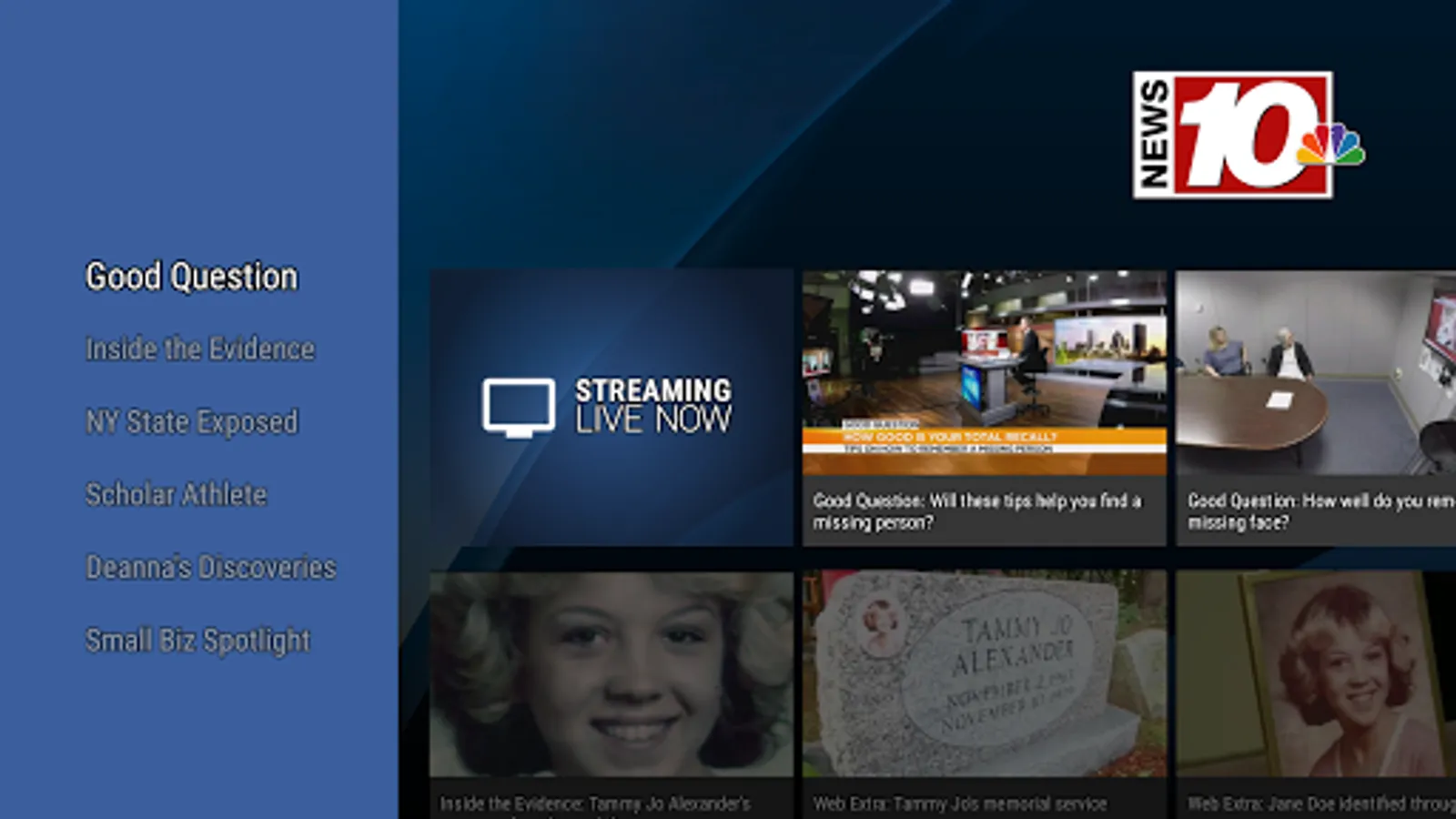Screen dimensions: 1456x819
Task: Open the Inside the Evidence category
Action: (200, 349)
